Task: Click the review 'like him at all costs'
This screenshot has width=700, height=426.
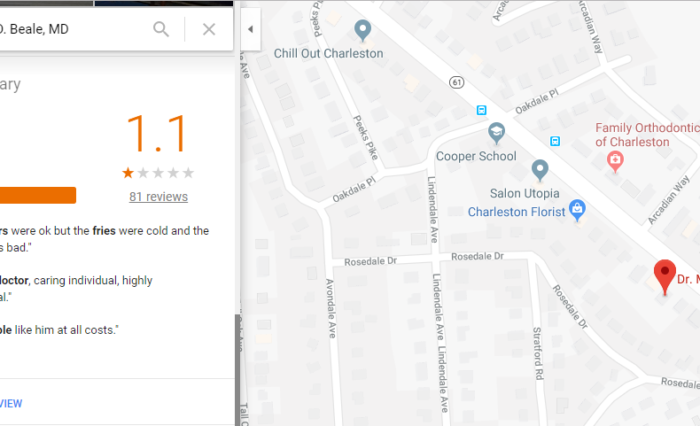Action: [x=59, y=330]
